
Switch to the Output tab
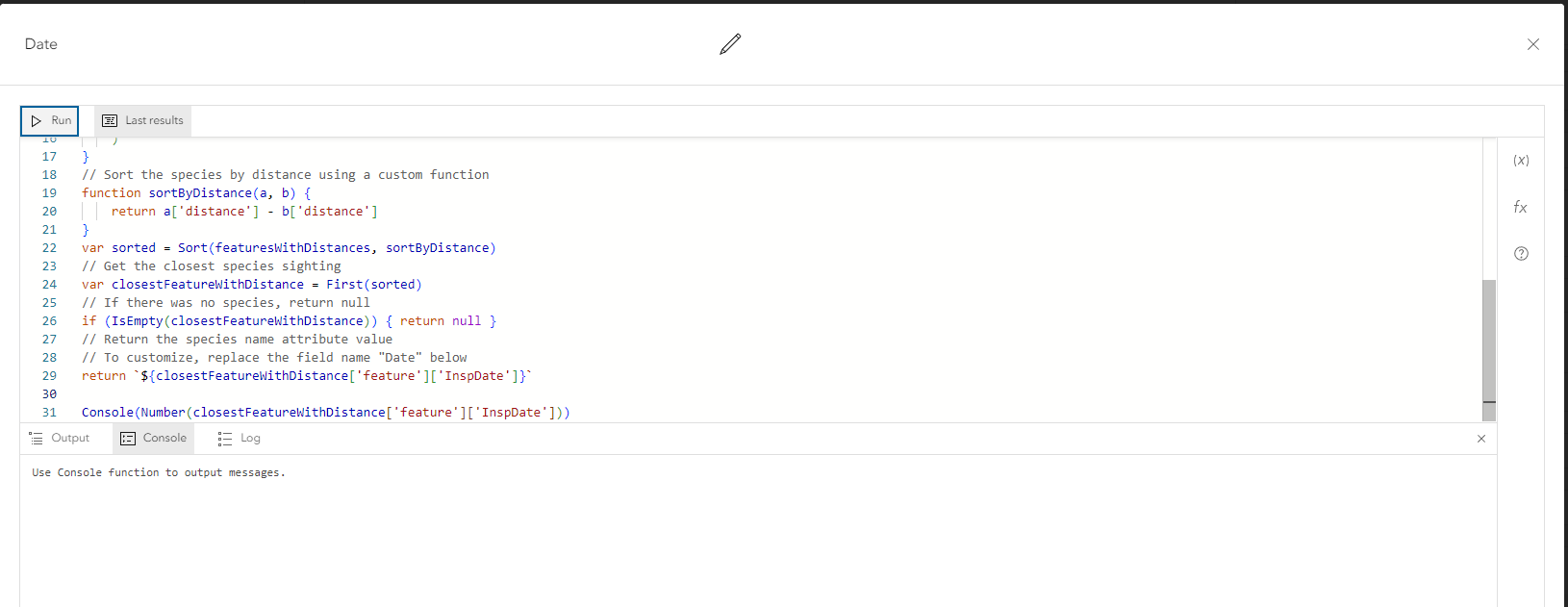coord(63,438)
